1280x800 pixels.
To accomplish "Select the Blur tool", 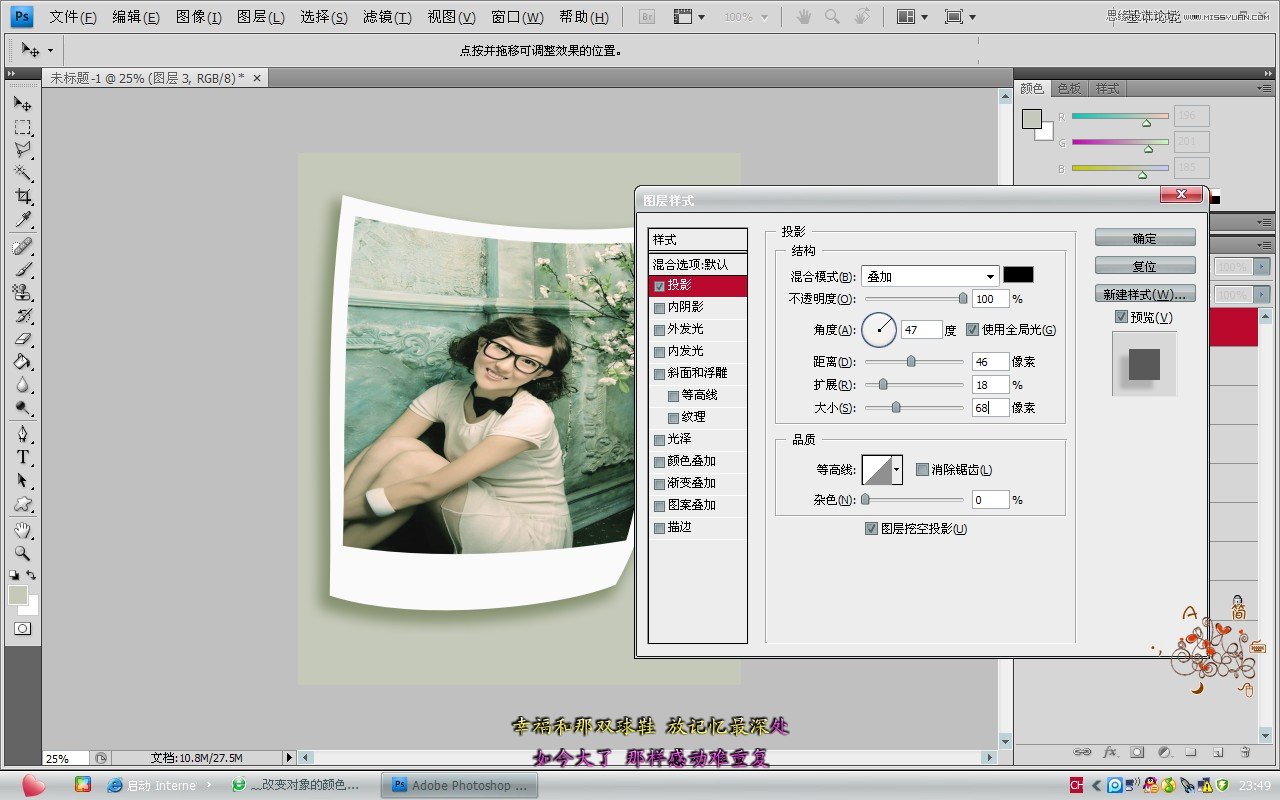I will [x=22, y=384].
